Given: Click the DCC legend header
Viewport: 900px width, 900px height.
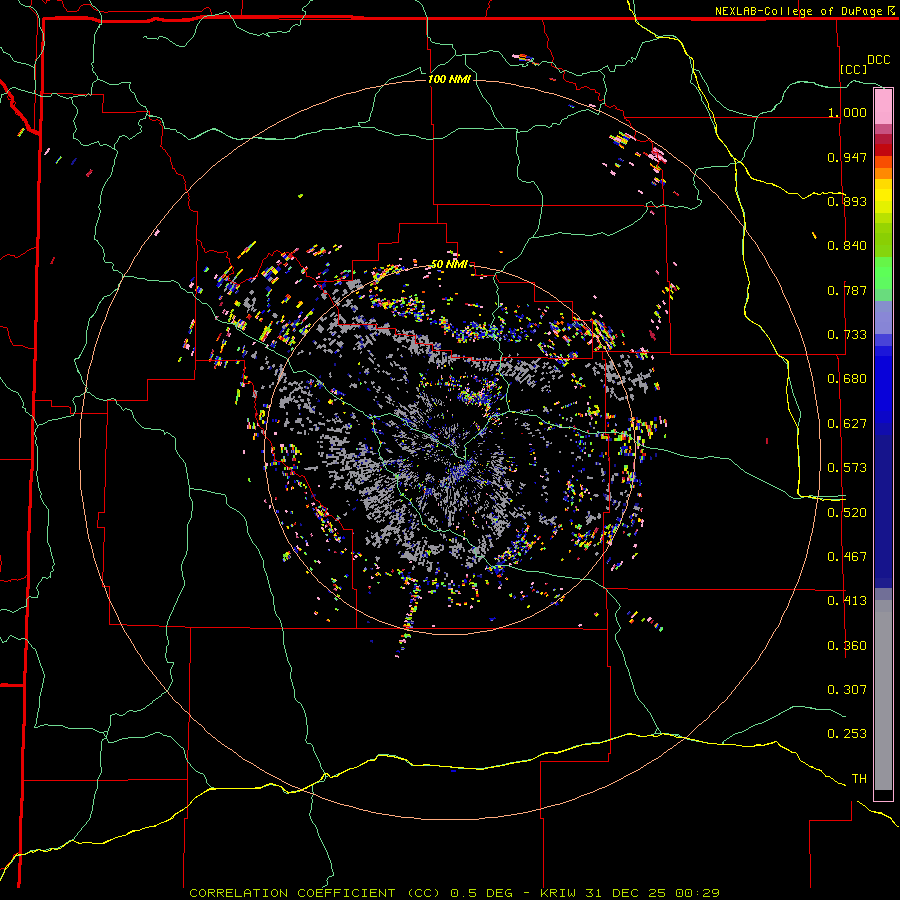Looking at the screenshot, I should (878, 60).
